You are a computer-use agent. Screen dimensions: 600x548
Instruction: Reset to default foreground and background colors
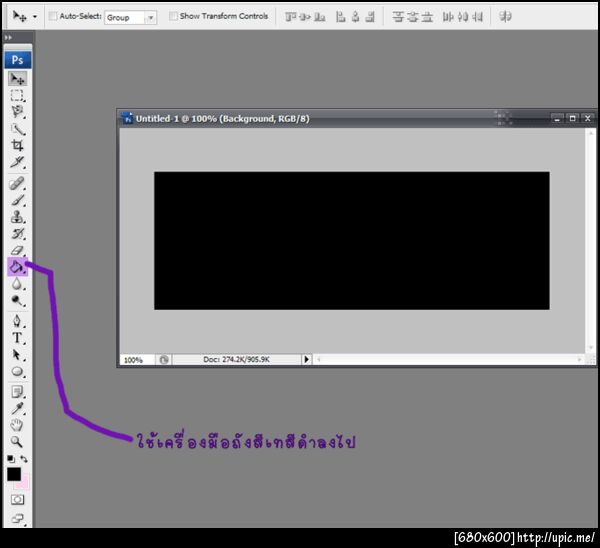tap(11, 458)
